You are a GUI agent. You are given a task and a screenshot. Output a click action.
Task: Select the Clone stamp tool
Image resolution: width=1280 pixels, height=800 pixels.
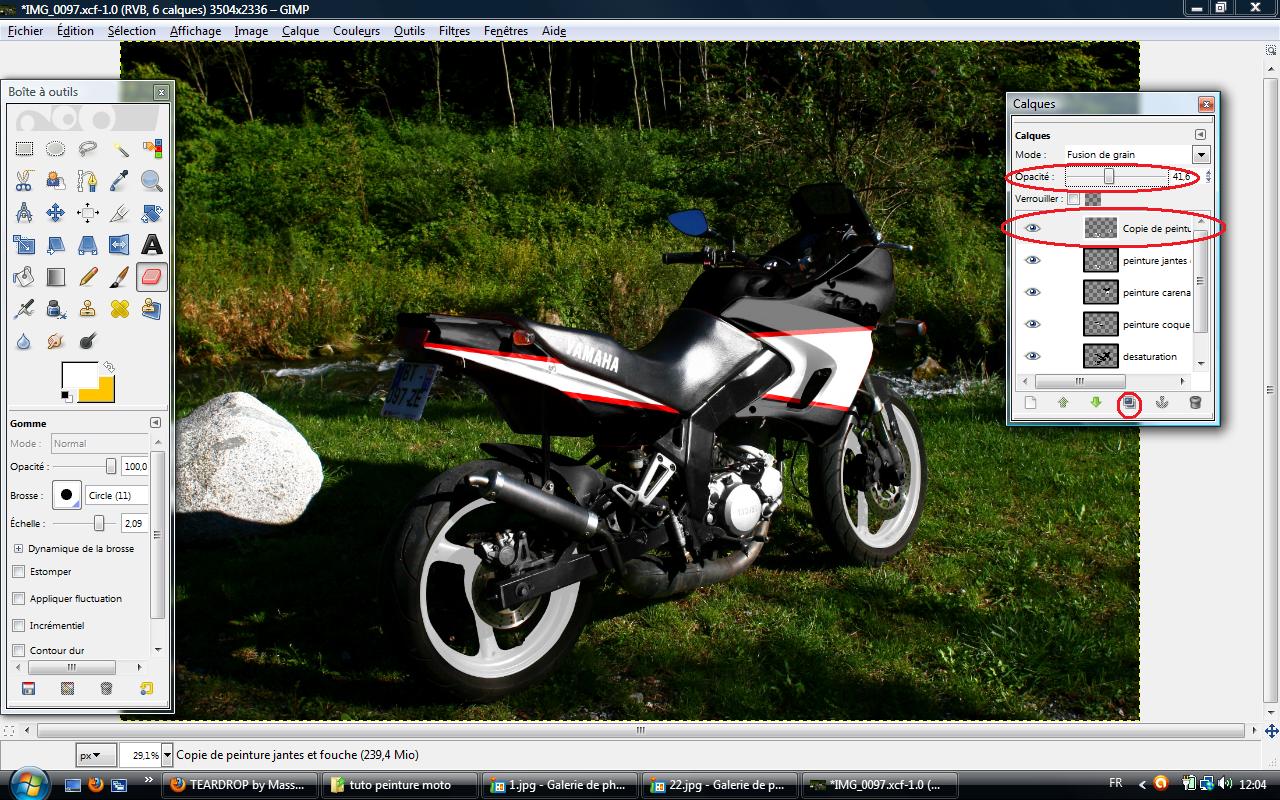click(88, 309)
